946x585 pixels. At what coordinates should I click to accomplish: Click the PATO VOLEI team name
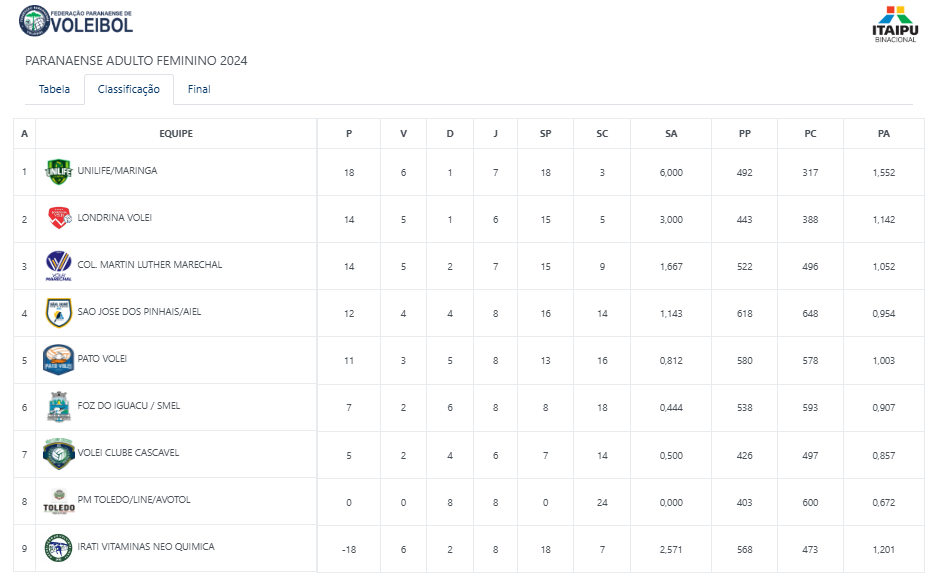(x=102, y=358)
